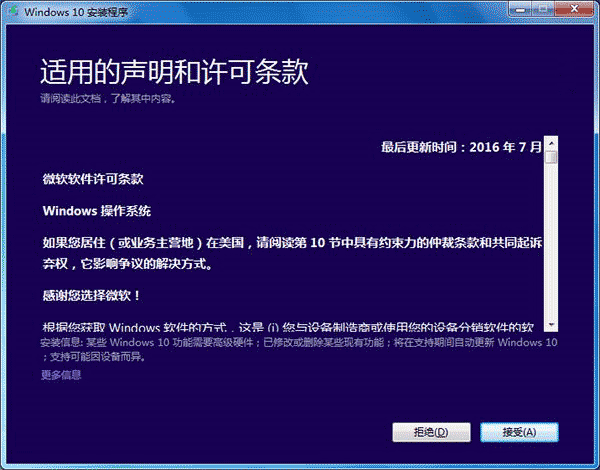Click the text 微软软件许可条款

pyautogui.click(x=93, y=179)
